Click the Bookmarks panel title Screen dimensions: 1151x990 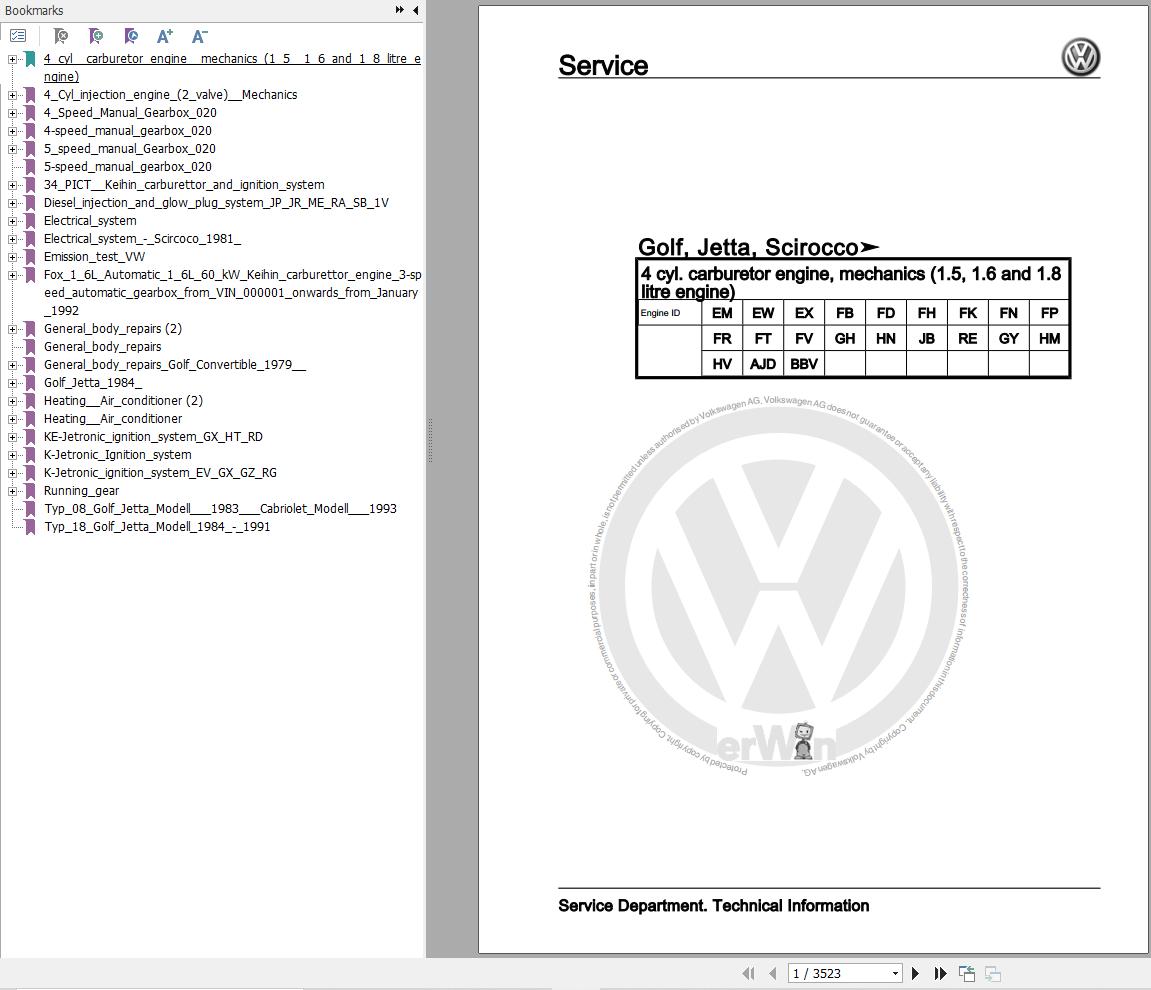[34, 10]
